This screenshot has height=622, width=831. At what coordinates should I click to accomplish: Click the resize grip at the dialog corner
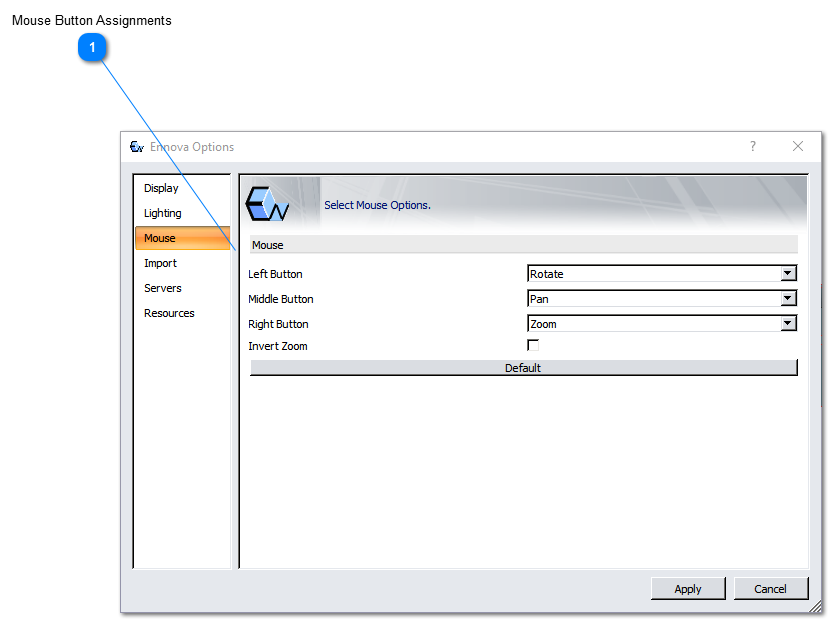[x=815, y=606]
